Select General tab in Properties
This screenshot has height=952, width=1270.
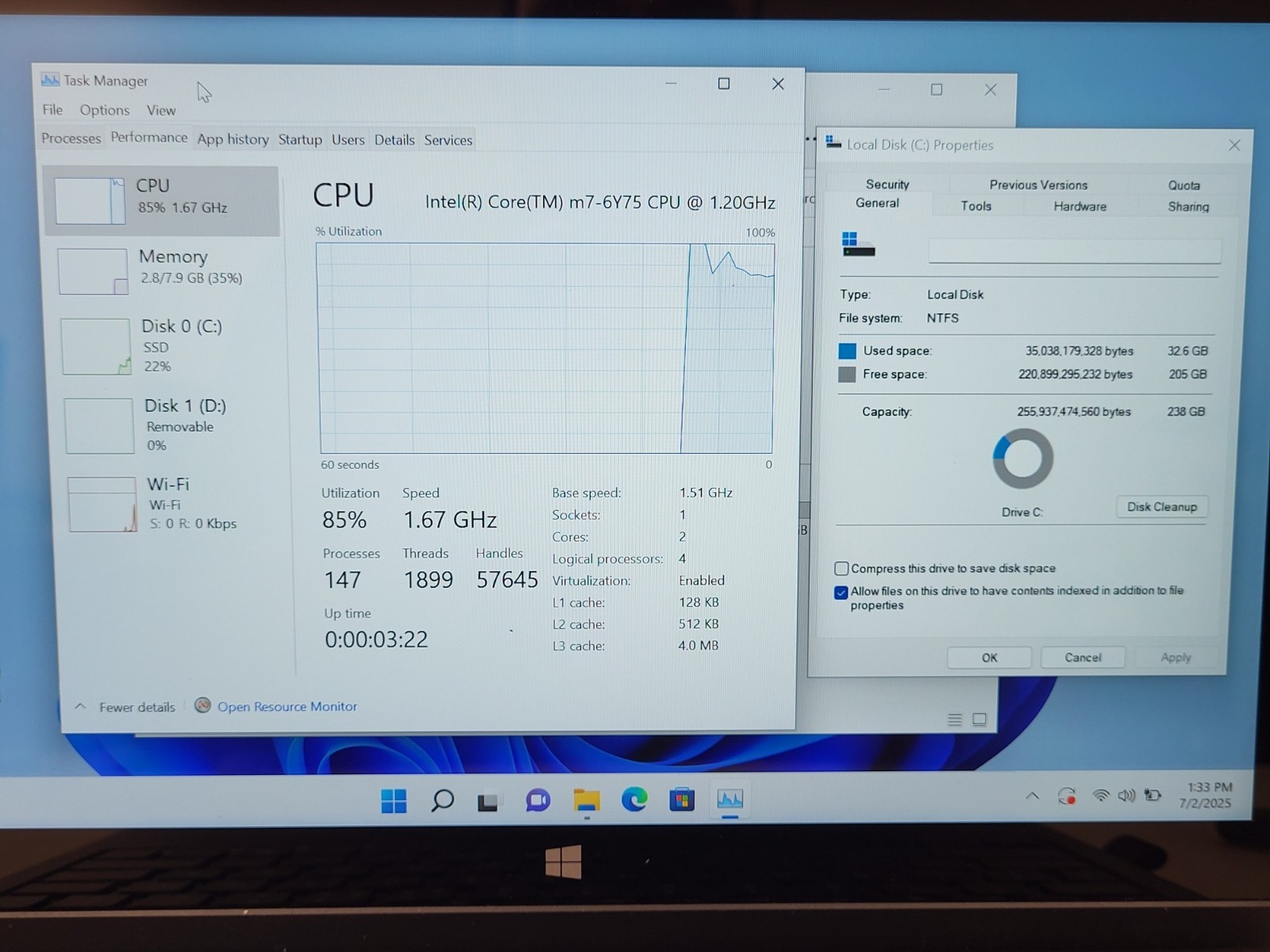pyautogui.click(x=877, y=203)
